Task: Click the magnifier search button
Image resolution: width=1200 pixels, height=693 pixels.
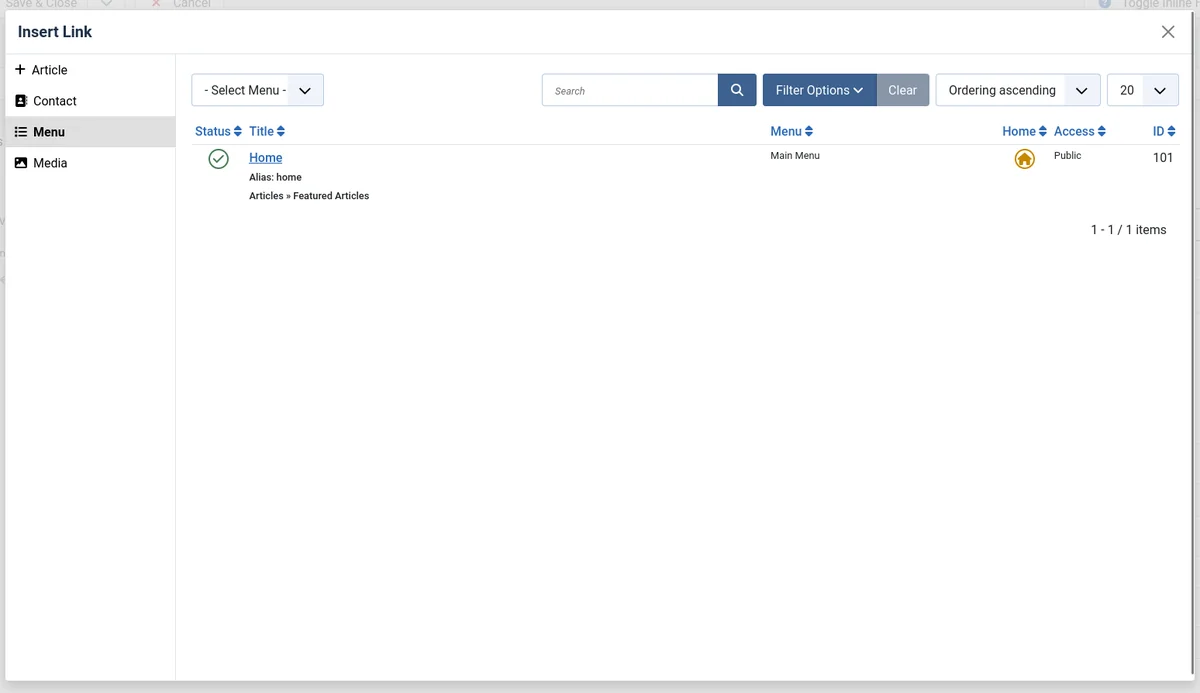Action: (737, 90)
